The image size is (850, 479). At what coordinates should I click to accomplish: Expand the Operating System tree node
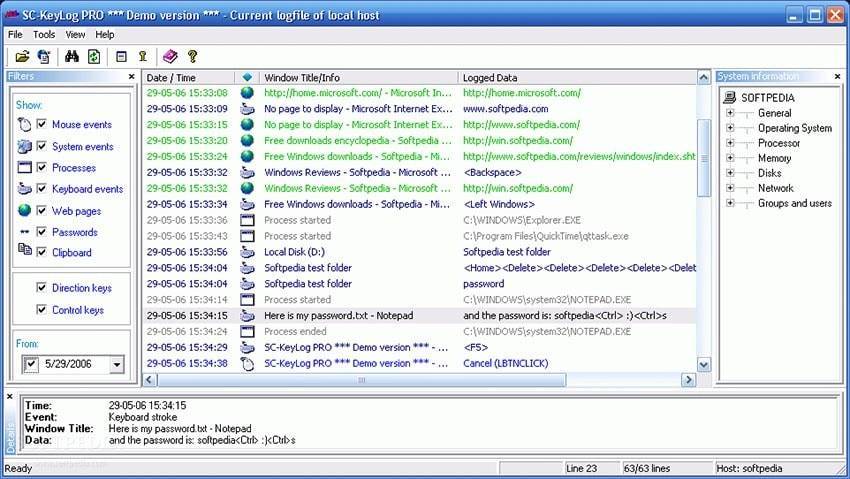click(x=730, y=128)
